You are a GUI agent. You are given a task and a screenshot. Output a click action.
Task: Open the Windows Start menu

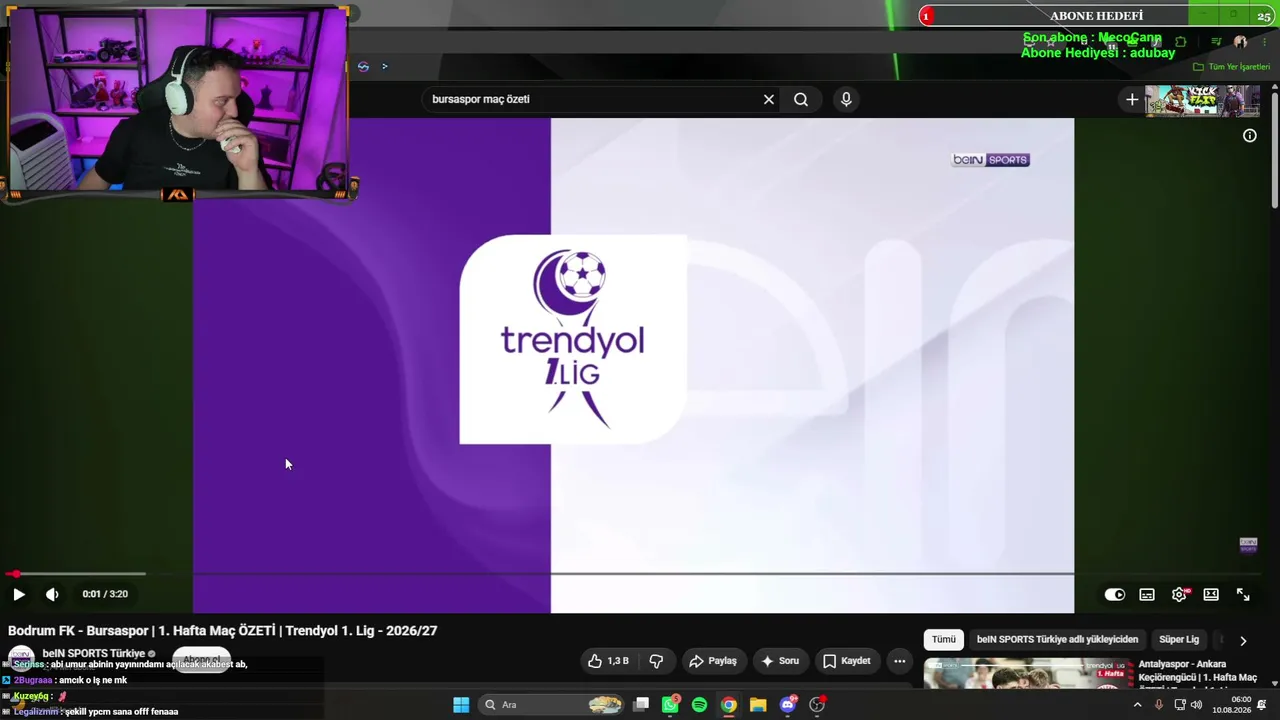pyautogui.click(x=461, y=705)
